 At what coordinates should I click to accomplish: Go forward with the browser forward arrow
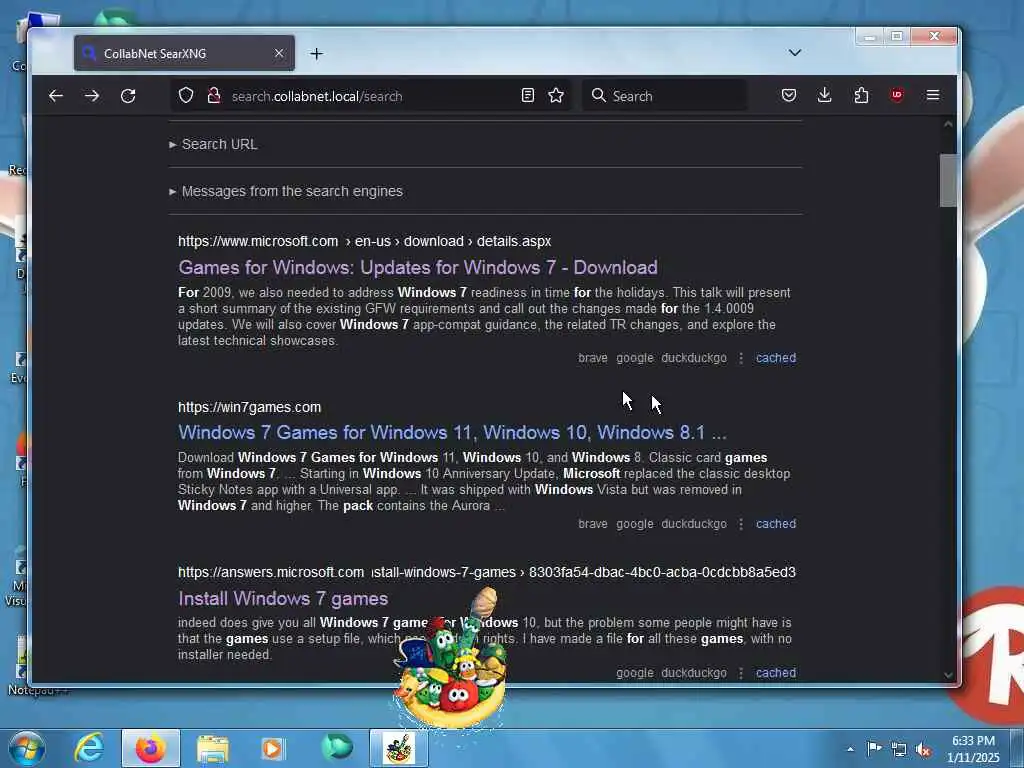pyautogui.click(x=92, y=96)
